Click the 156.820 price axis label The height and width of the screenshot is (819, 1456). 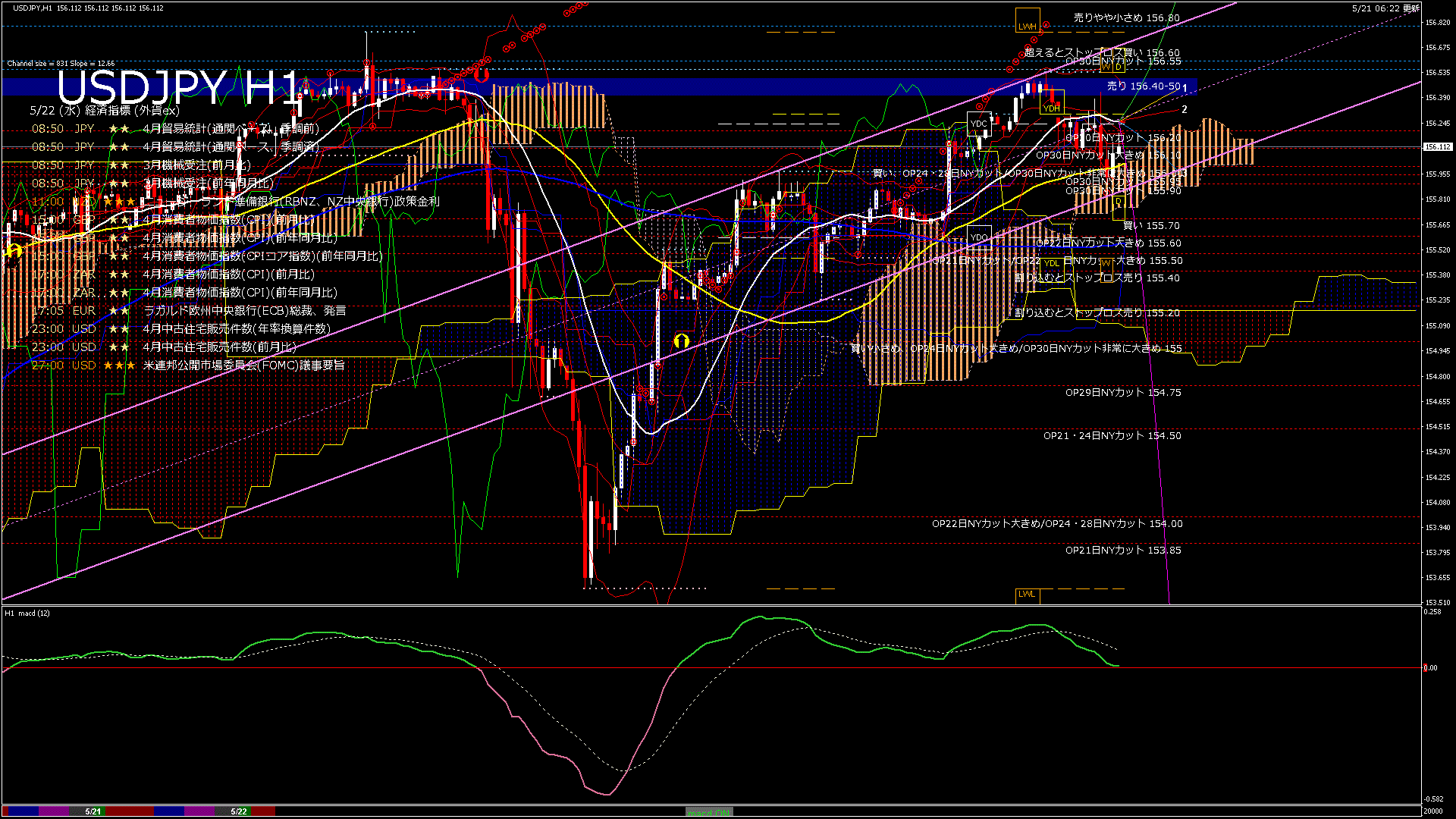1438,23
